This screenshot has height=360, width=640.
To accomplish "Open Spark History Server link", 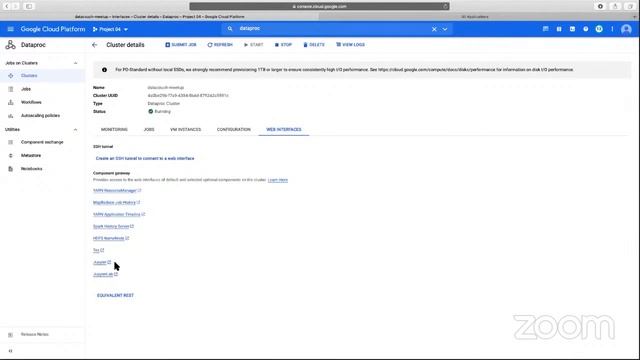I will pyautogui.click(x=113, y=226).
